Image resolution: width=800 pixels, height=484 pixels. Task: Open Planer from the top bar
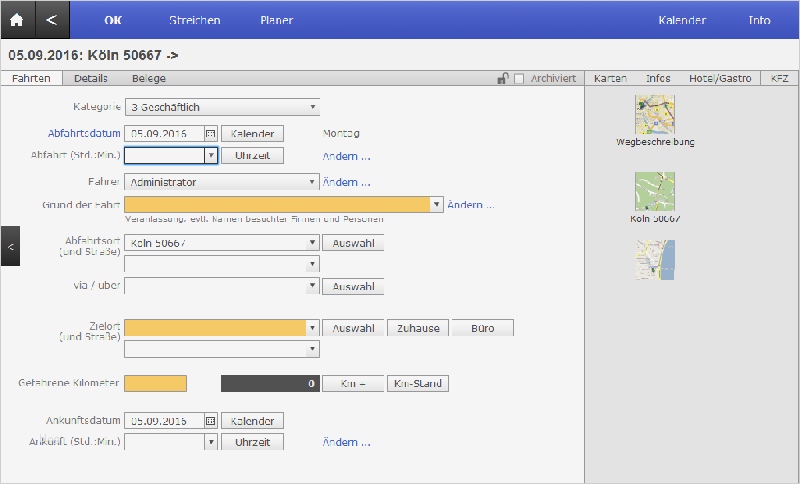[x=277, y=20]
